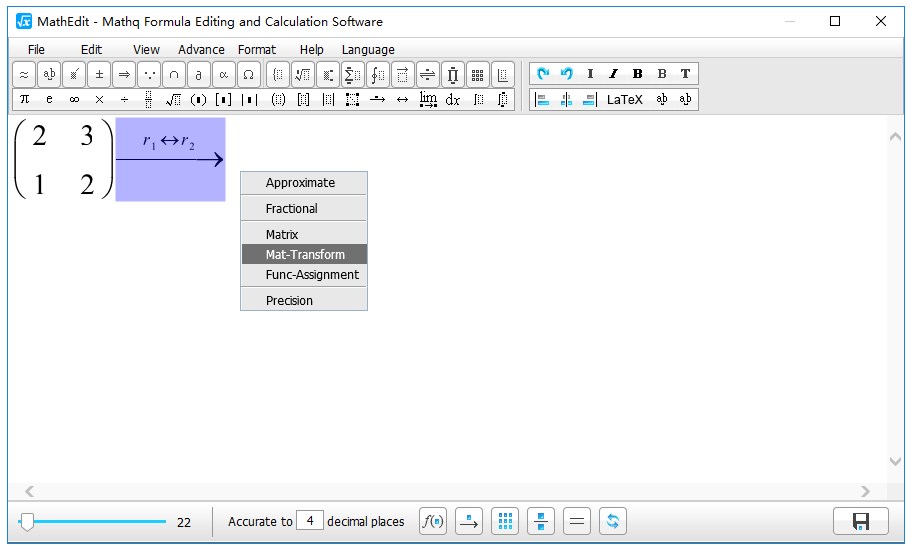Click the highlighted row swap arrow expression
Viewport: 912px width, 551px height.
[170, 159]
